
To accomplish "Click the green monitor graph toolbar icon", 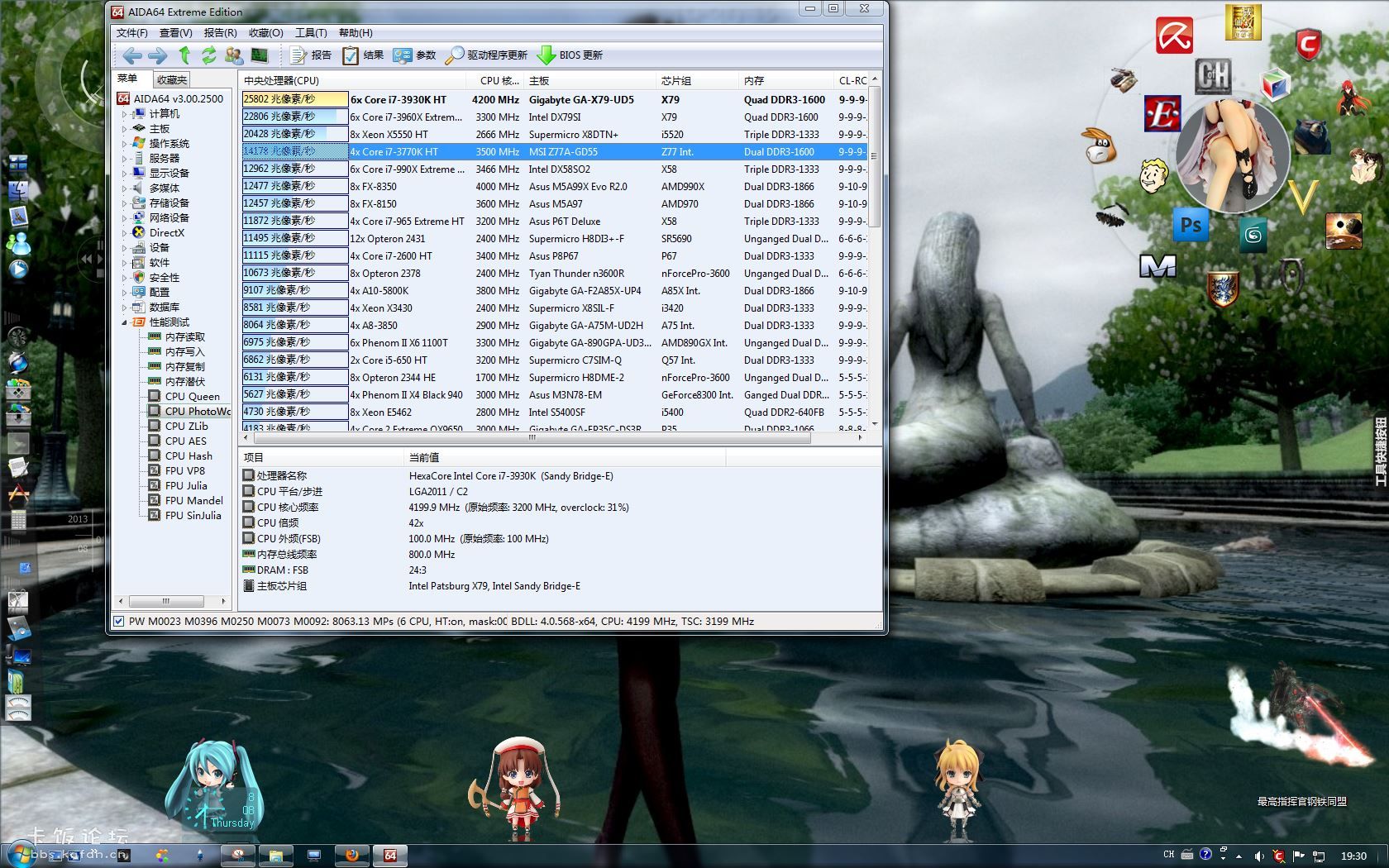I will [x=260, y=55].
